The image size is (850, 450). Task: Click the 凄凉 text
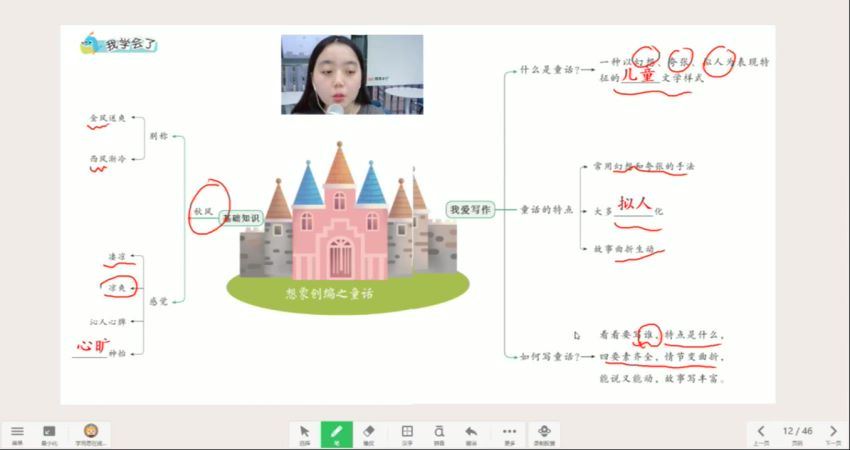[x=117, y=256]
